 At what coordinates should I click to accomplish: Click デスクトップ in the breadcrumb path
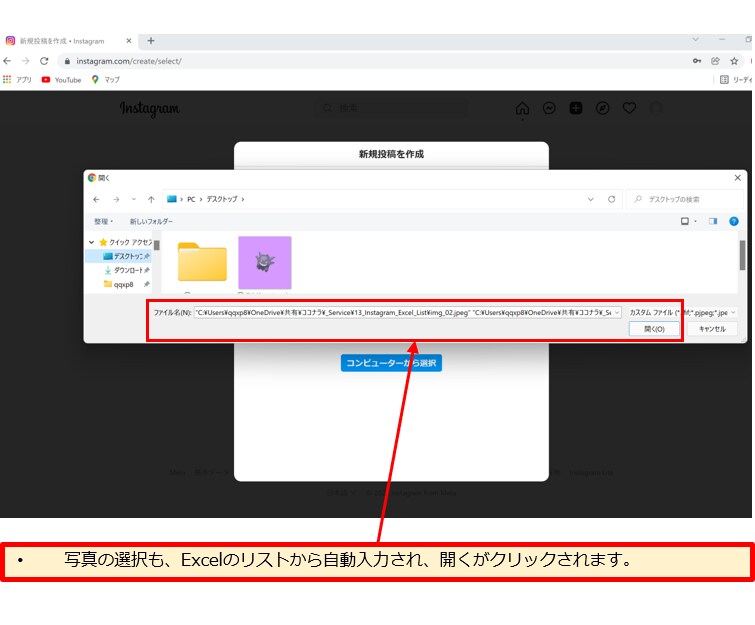(x=222, y=199)
